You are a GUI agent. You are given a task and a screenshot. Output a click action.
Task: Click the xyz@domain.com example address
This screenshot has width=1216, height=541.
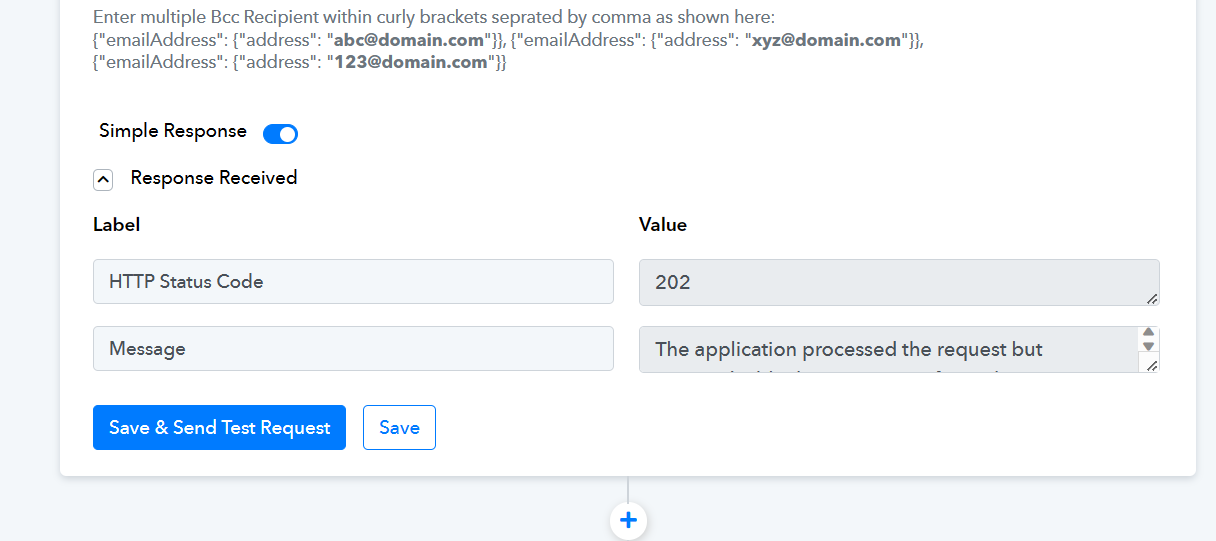tap(825, 40)
